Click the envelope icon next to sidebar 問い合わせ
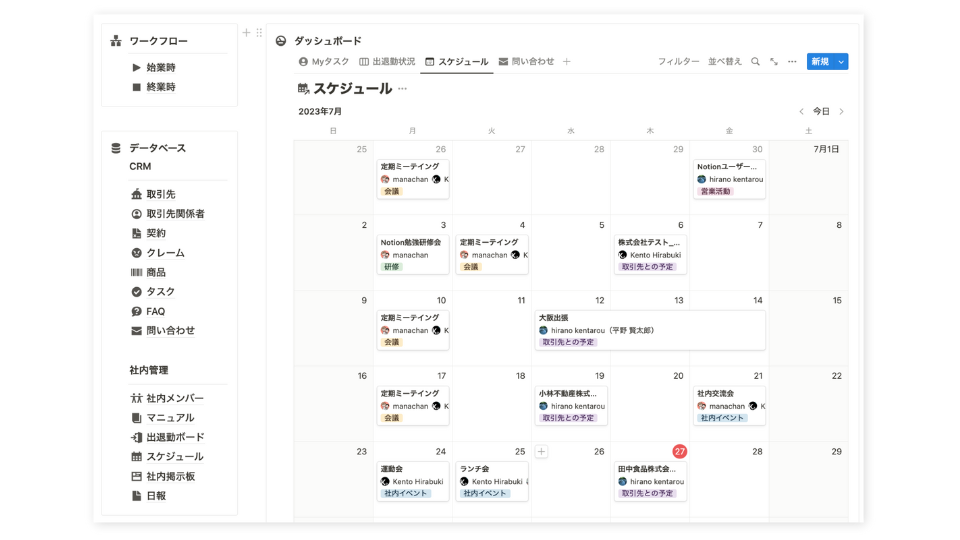The height and width of the screenshot is (540, 960). (x=136, y=331)
